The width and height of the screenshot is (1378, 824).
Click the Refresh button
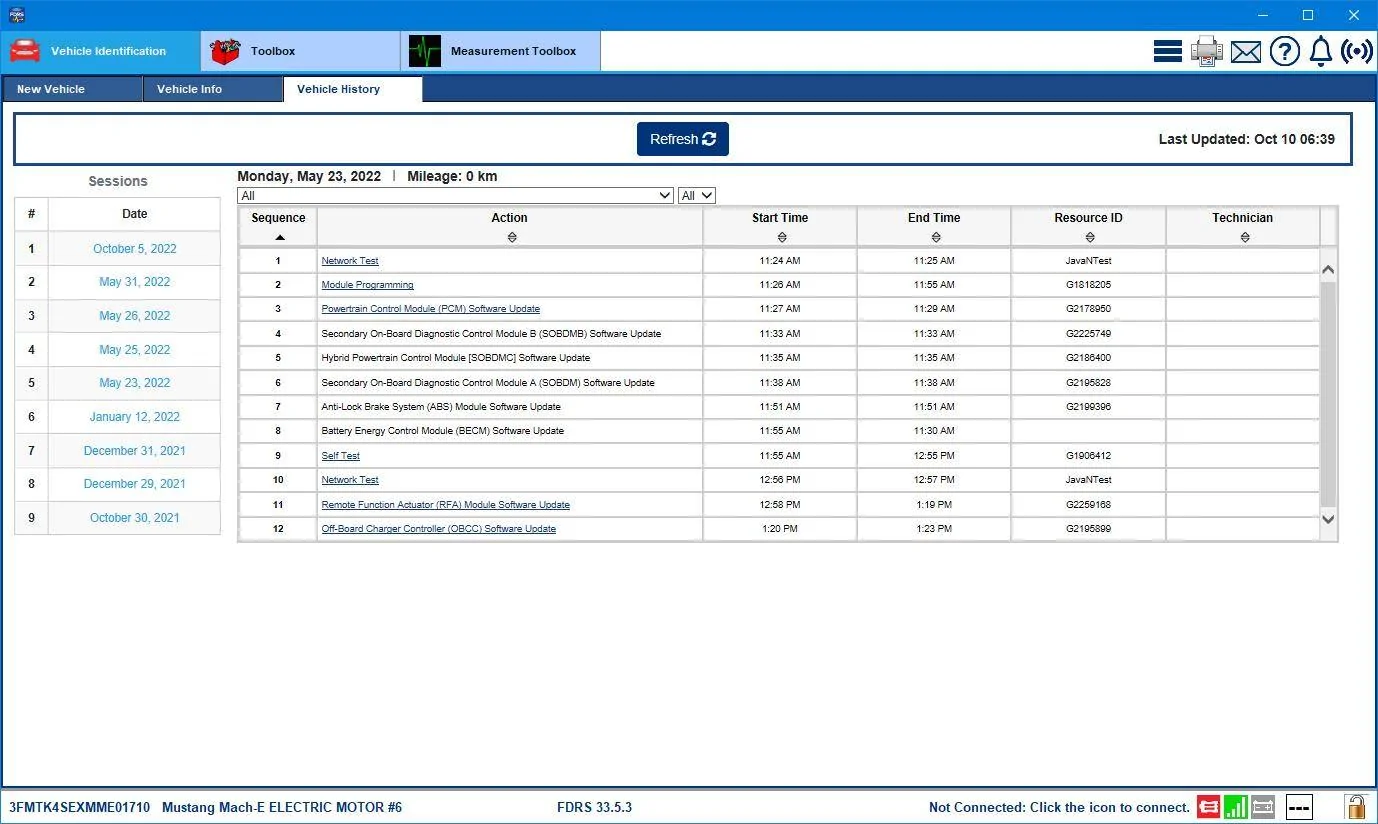pos(683,139)
